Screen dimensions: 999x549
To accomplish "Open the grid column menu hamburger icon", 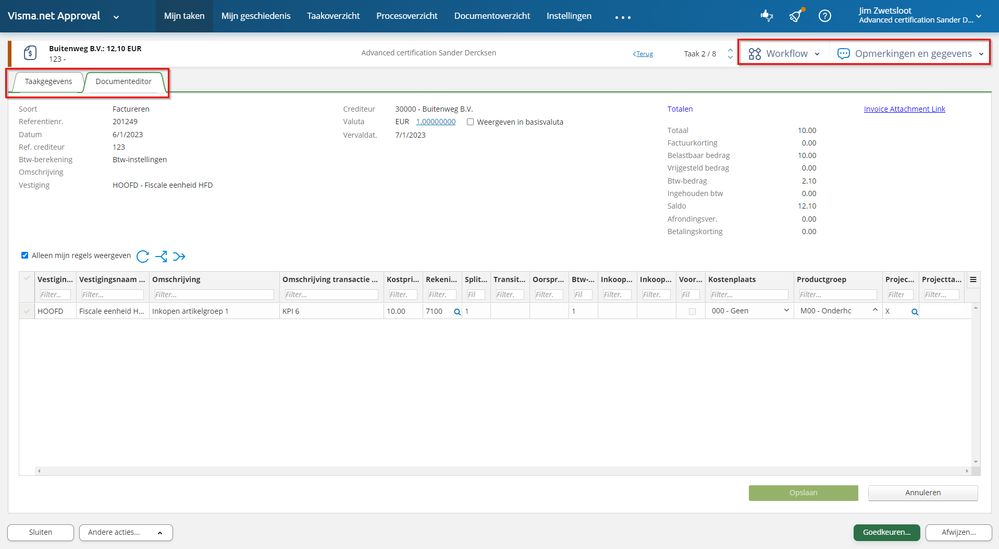I will (973, 279).
